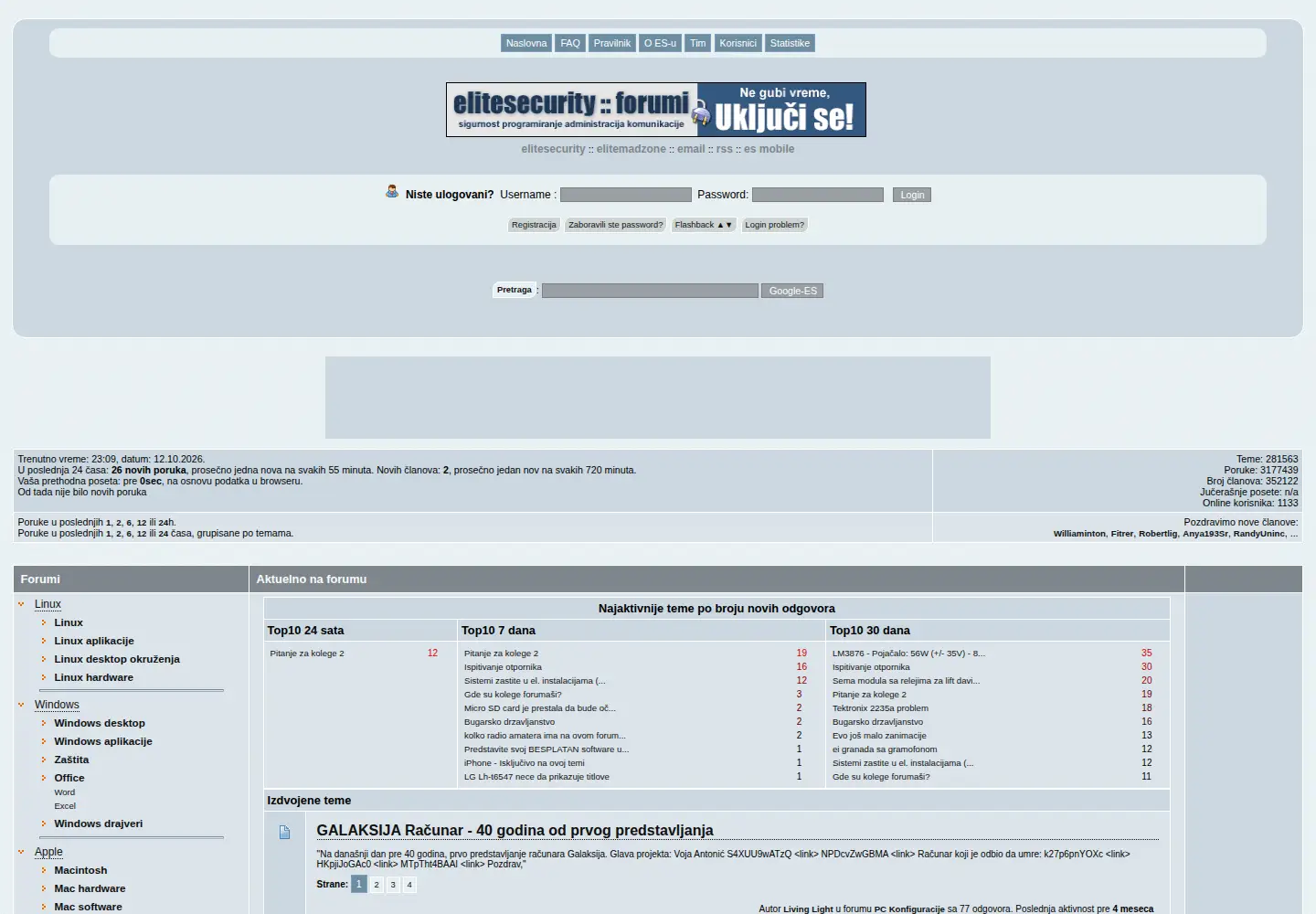Open the Statistike menu item
Screen dimensions: 1316x914
click(790, 43)
